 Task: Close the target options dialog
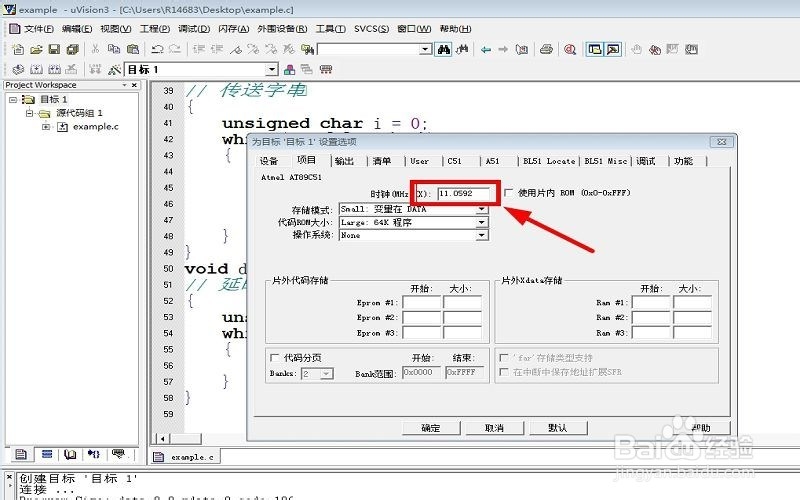pyautogui.click(x=721, y=142)
